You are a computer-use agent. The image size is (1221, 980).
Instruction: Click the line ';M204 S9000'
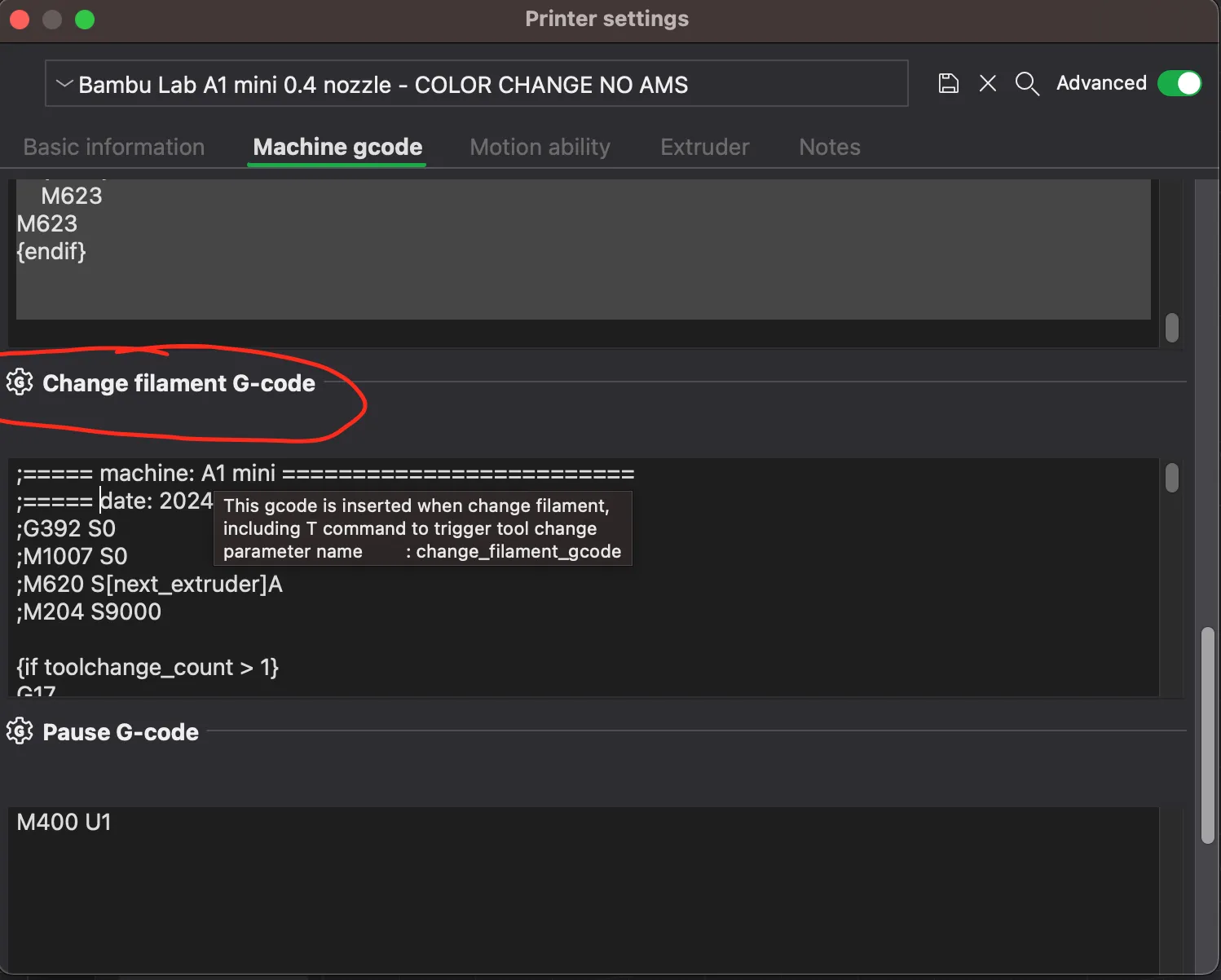click(x=89, y=611)
